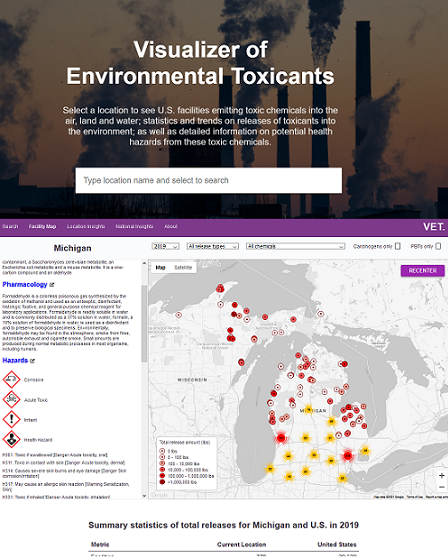The width and height of the screenshot is (448, 558).
Task: Open the Pharmacology external link icon
Action: coord(52,285)
